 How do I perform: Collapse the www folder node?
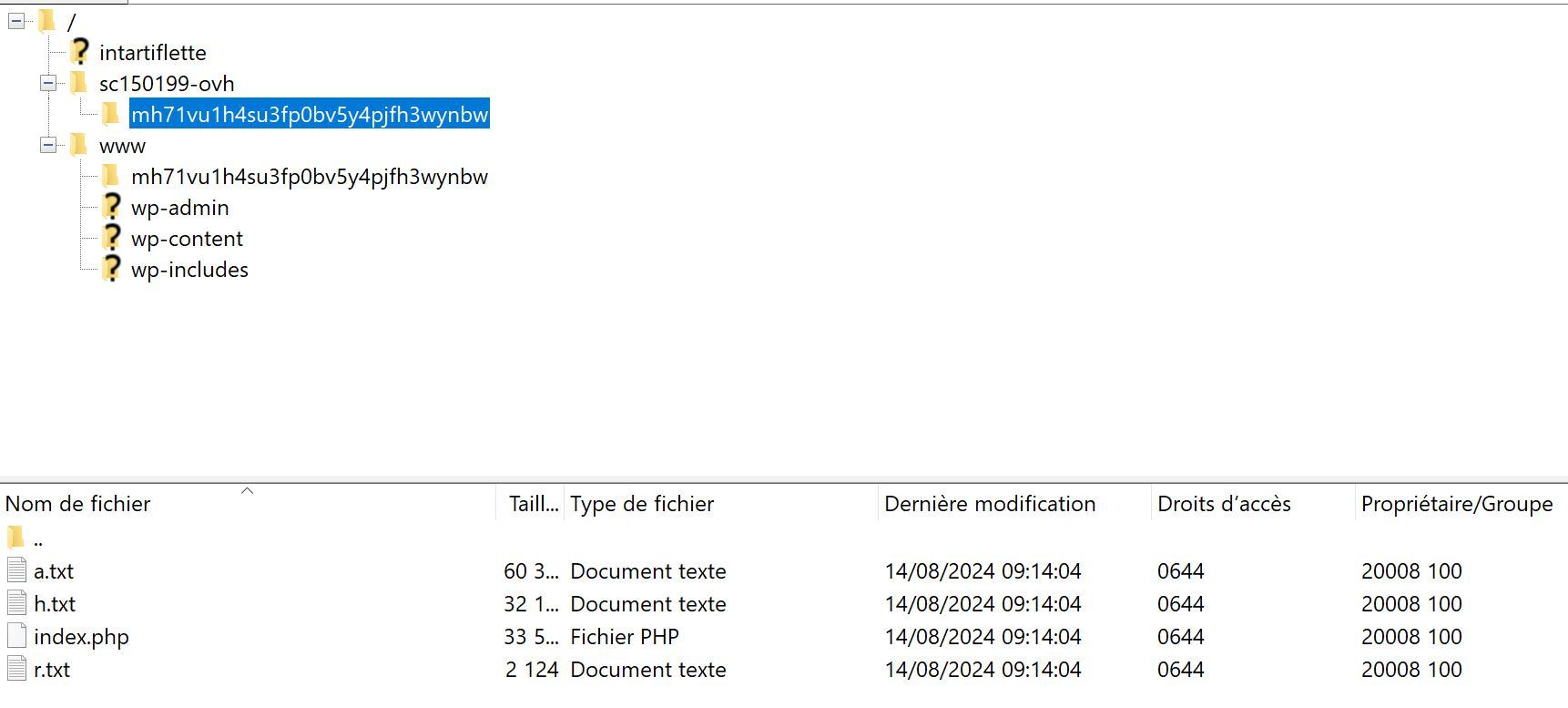coord(48,146)
